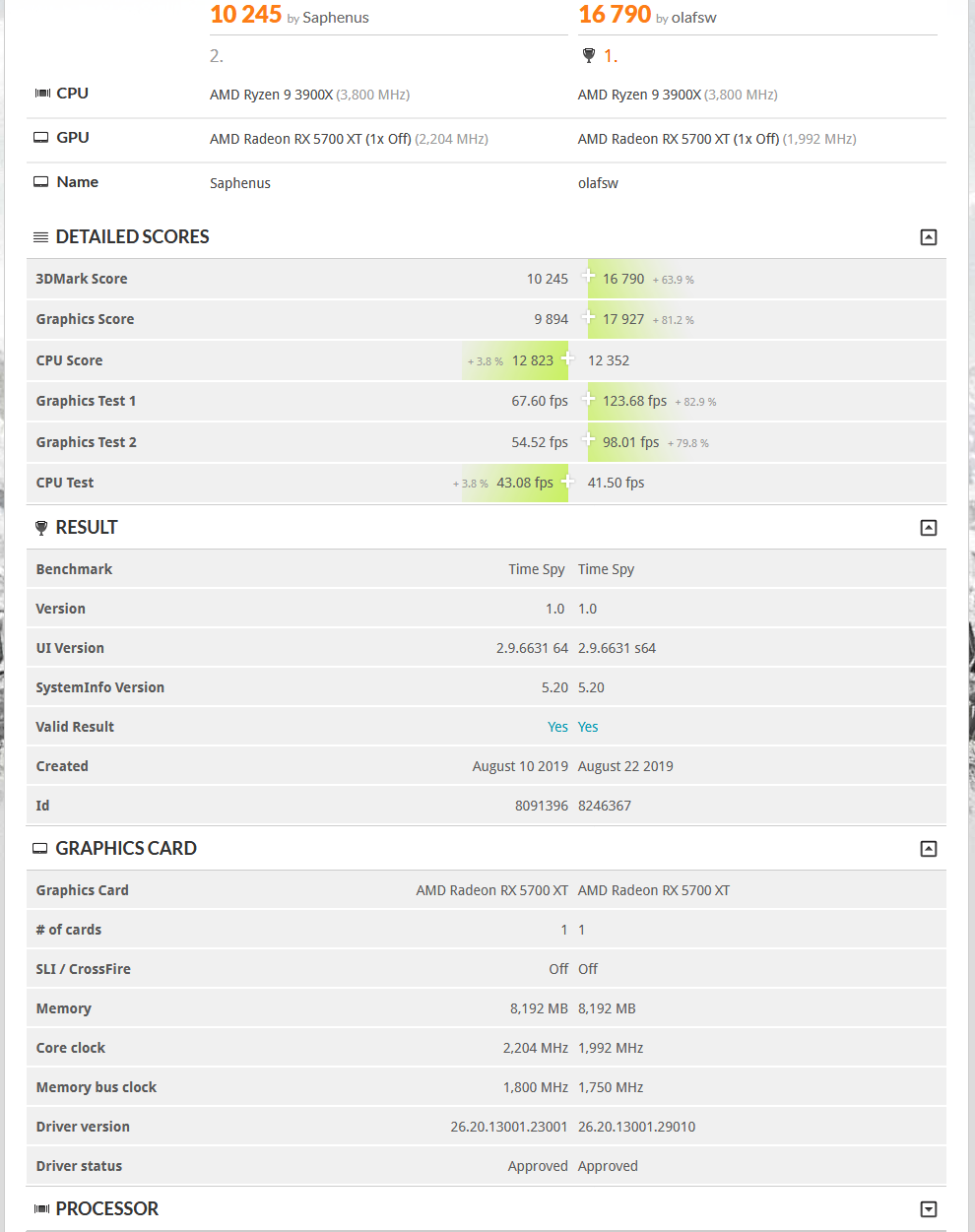Click the 10 245 score heading
The height and width of the screenshot is (1232, 975).
point(246,15)
